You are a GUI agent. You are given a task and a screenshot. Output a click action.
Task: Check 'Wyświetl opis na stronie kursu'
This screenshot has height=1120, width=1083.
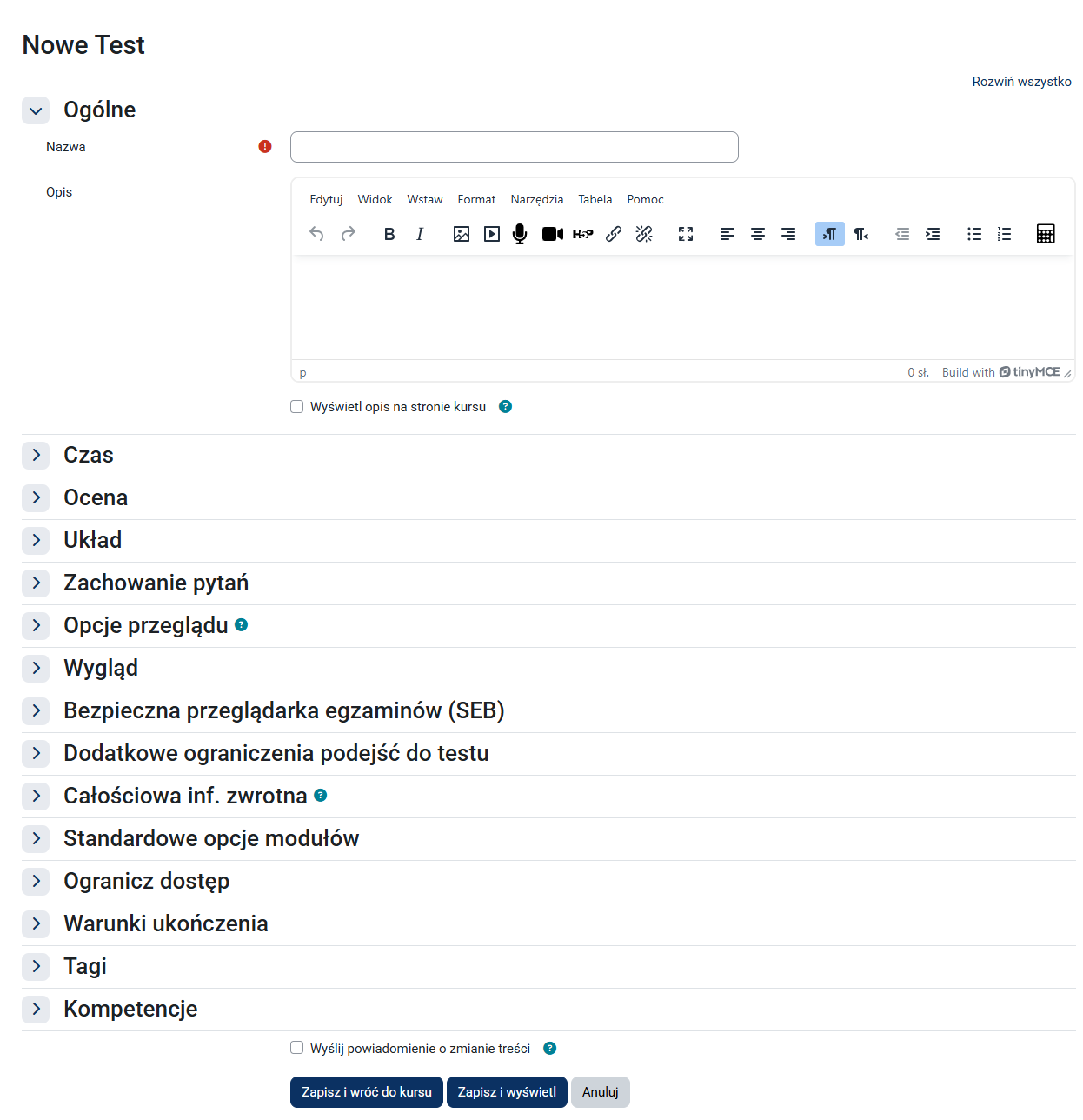click(x=296, y=406)
